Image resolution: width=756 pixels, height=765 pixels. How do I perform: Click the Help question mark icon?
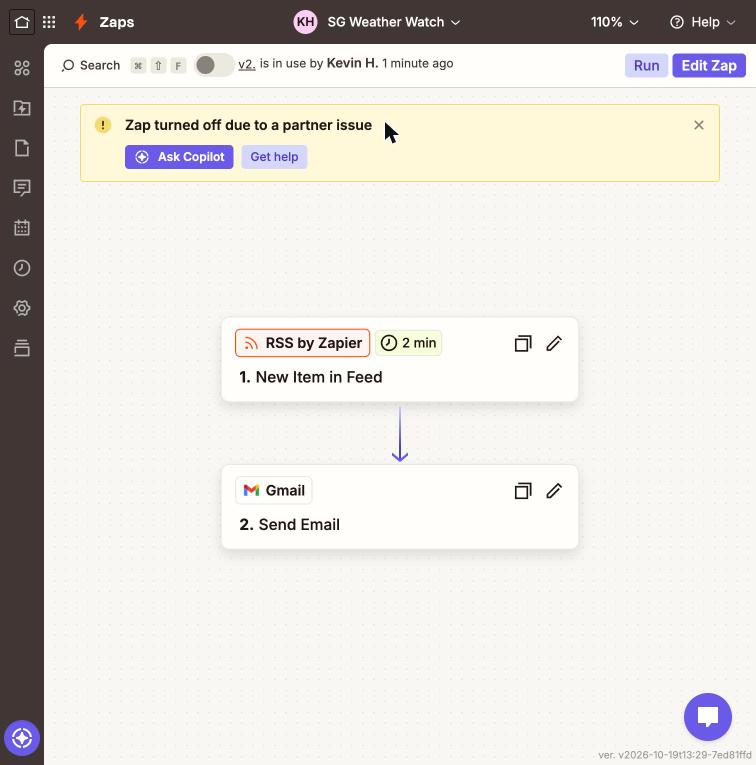tap(676, 22)
